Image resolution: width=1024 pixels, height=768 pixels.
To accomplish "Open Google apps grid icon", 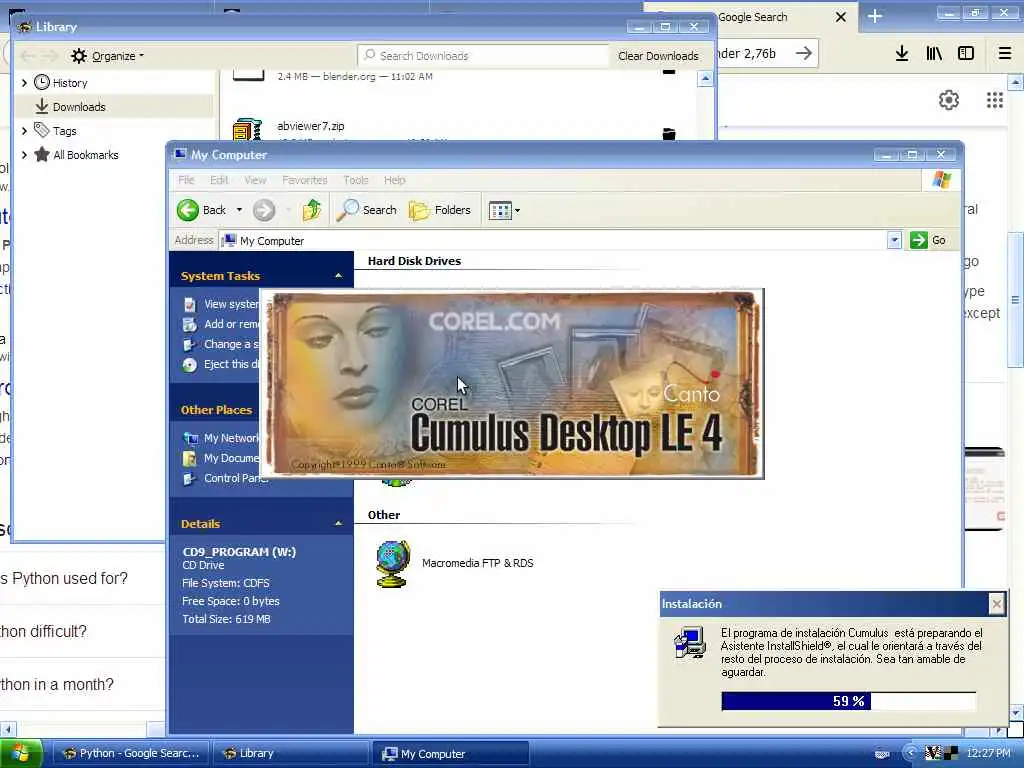I will (995, 100).
